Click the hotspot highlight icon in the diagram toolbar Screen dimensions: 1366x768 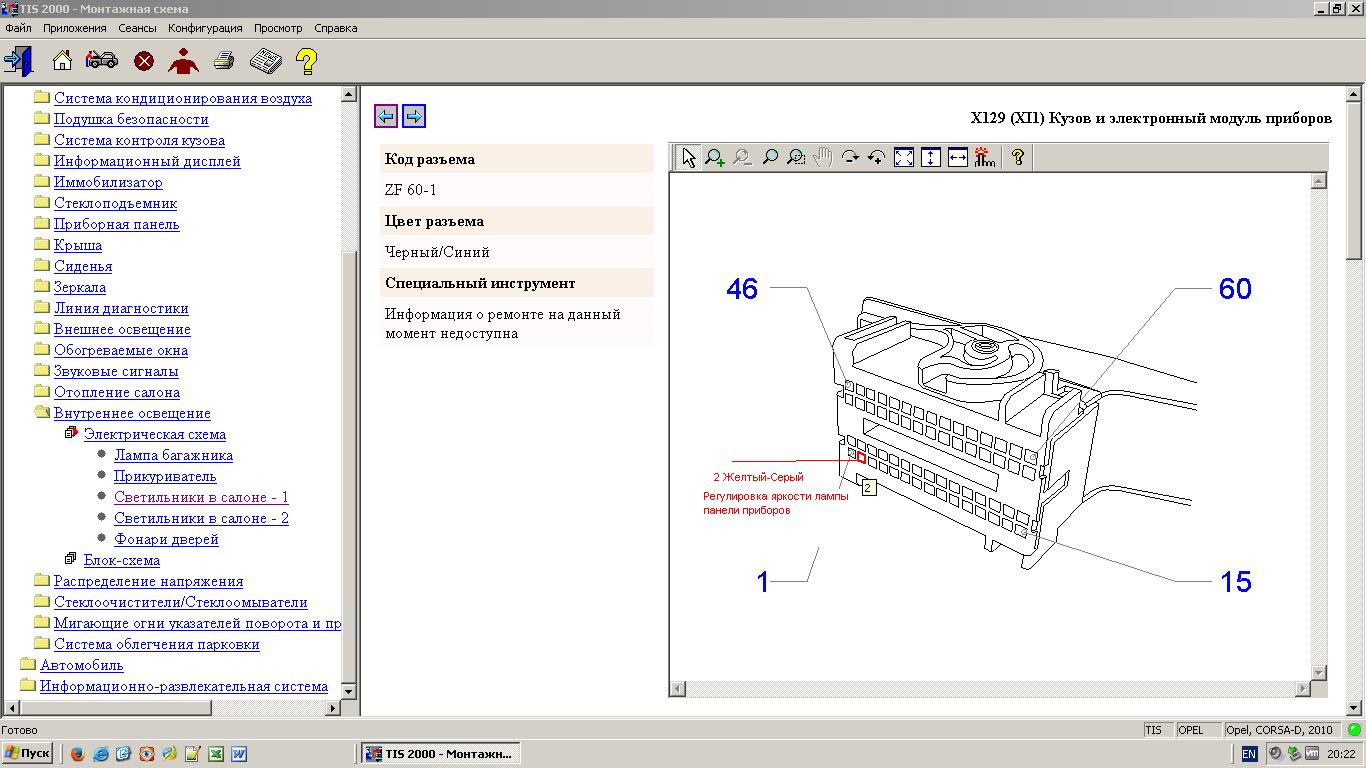(985, 157)
